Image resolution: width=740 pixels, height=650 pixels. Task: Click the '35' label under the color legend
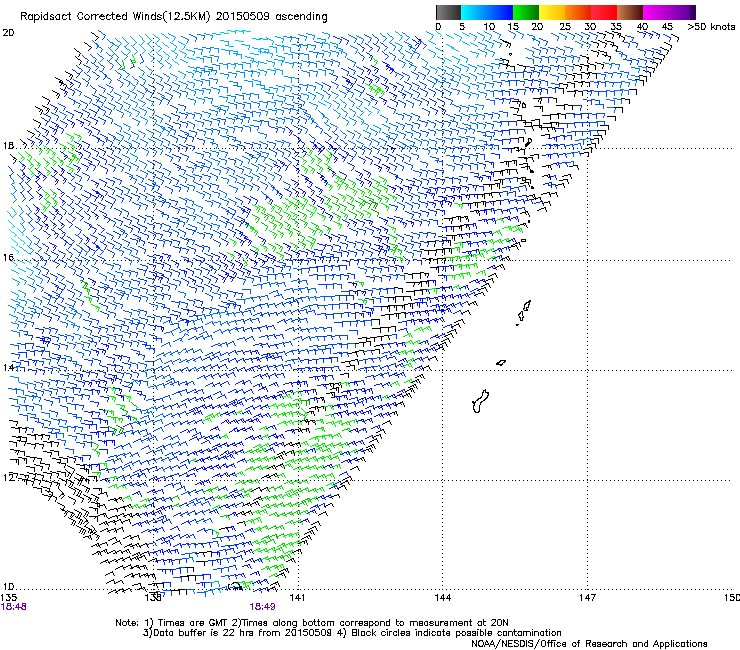click(616, 27)
